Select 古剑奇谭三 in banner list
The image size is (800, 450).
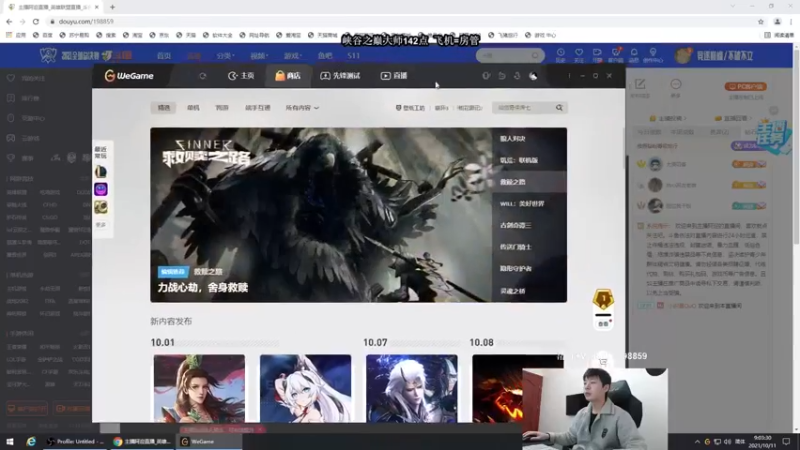point(530,225)
